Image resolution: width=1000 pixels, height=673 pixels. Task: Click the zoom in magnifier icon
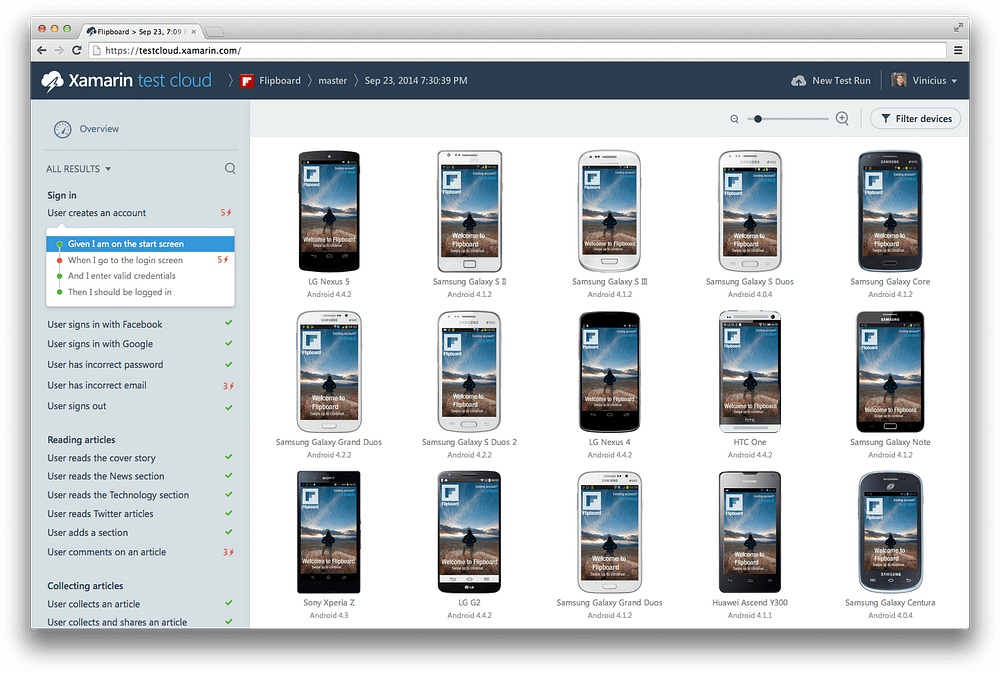842,119
